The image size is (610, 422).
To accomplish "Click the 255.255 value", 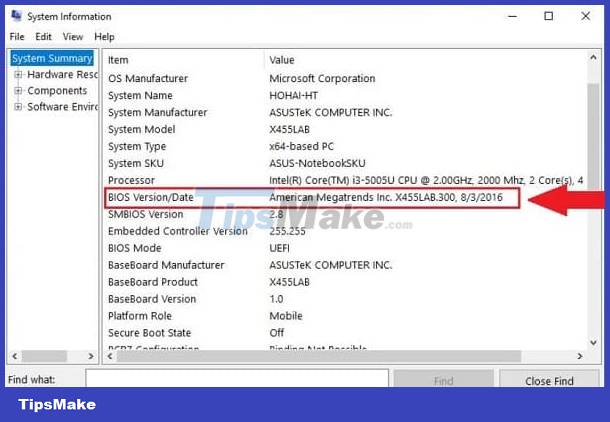I will [287, 231].
